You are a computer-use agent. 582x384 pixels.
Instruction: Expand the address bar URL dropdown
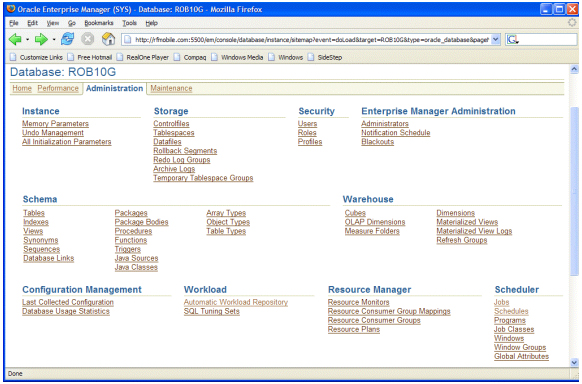pos(496,39)
